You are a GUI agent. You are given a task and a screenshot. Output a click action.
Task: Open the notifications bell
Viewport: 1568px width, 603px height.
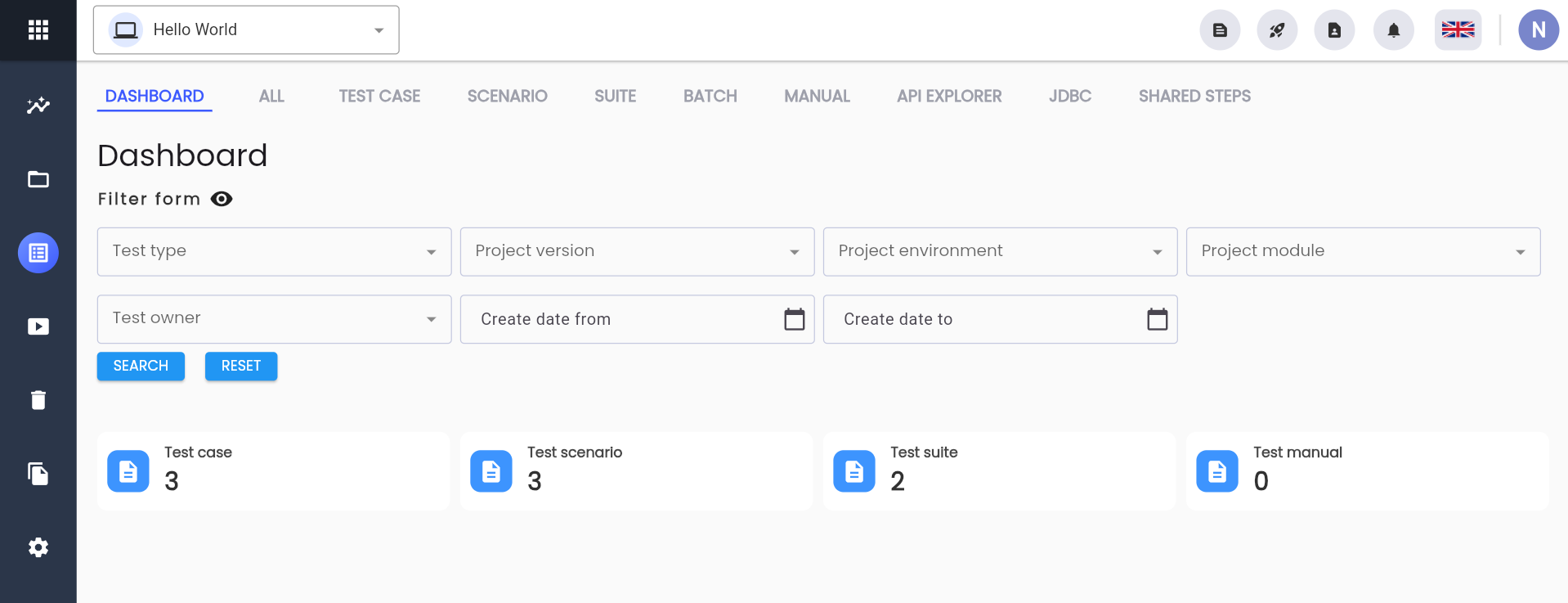point(1394,30)
